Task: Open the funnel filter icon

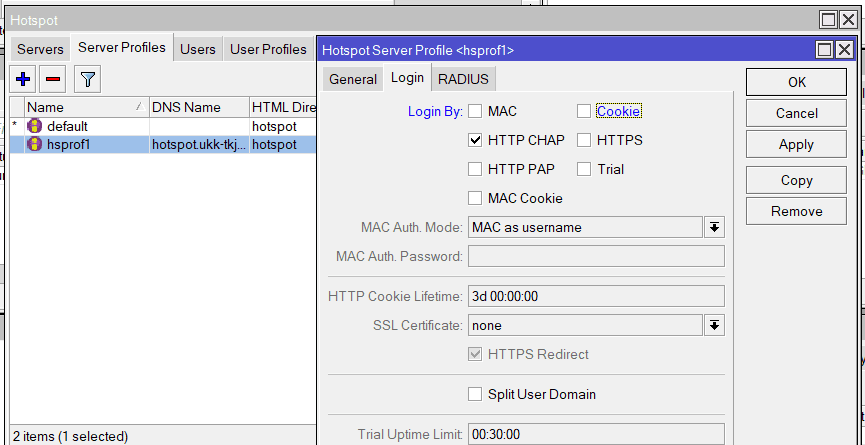Action: click(88, 78)
